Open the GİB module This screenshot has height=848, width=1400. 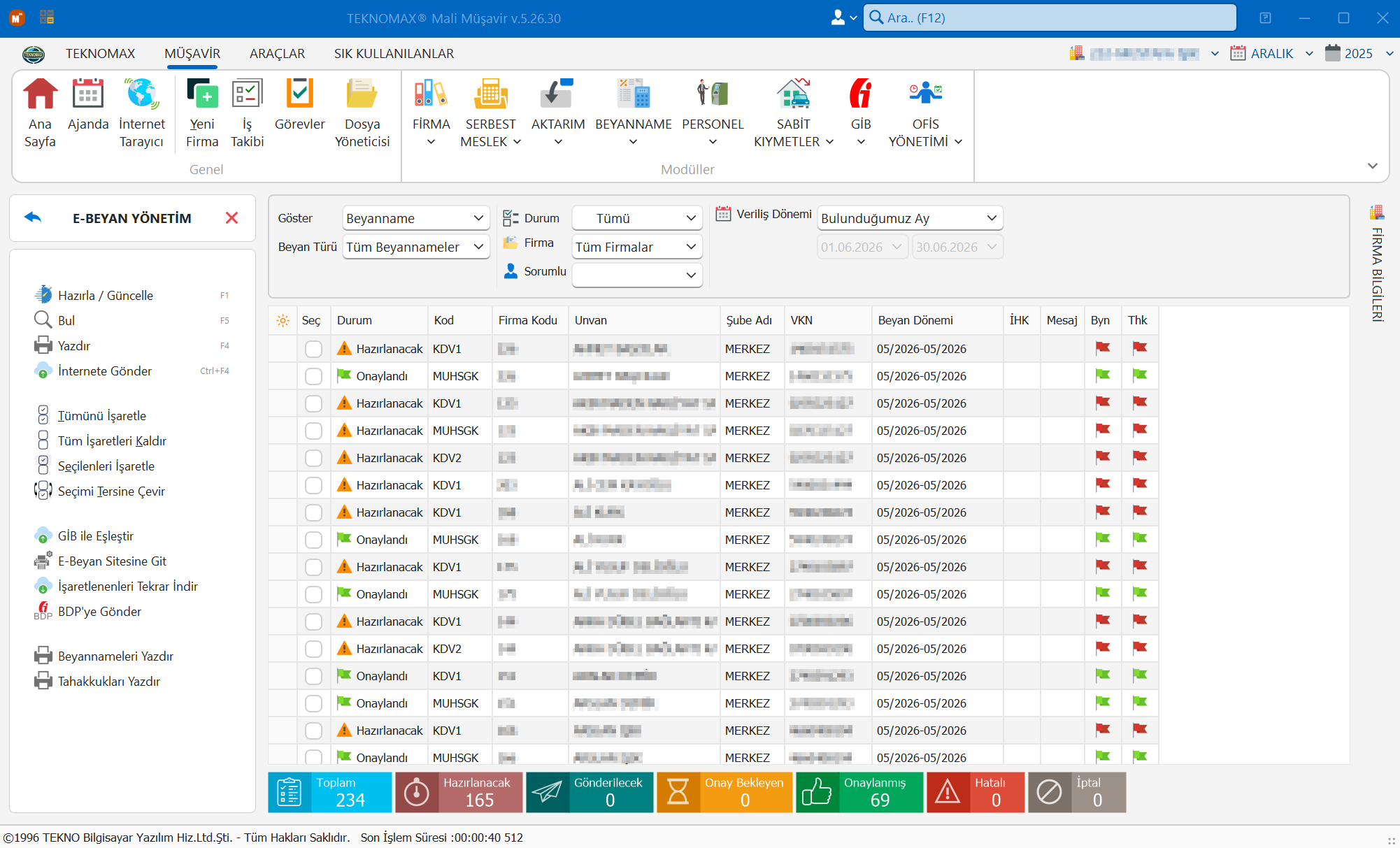(861, 113)
